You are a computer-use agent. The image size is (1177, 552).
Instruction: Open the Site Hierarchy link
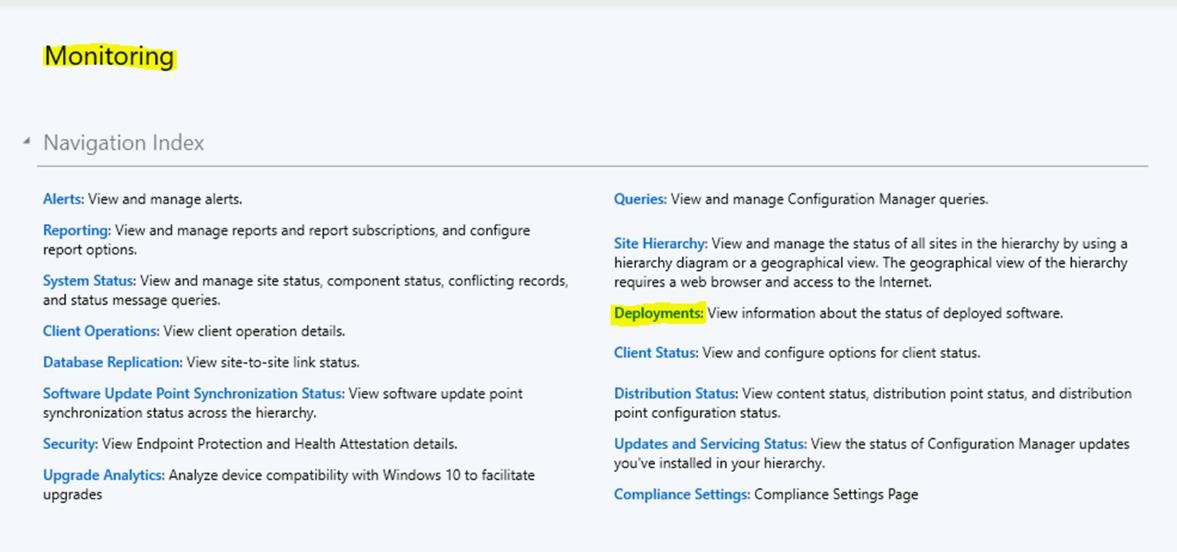point(660,243)
